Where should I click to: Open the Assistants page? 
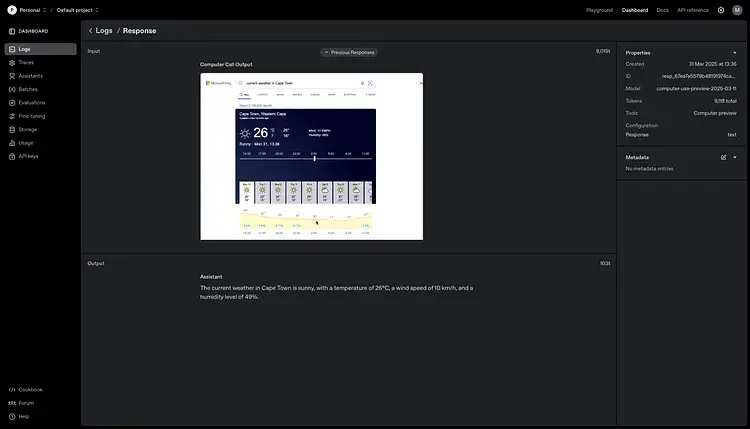[x=30, y=76]
